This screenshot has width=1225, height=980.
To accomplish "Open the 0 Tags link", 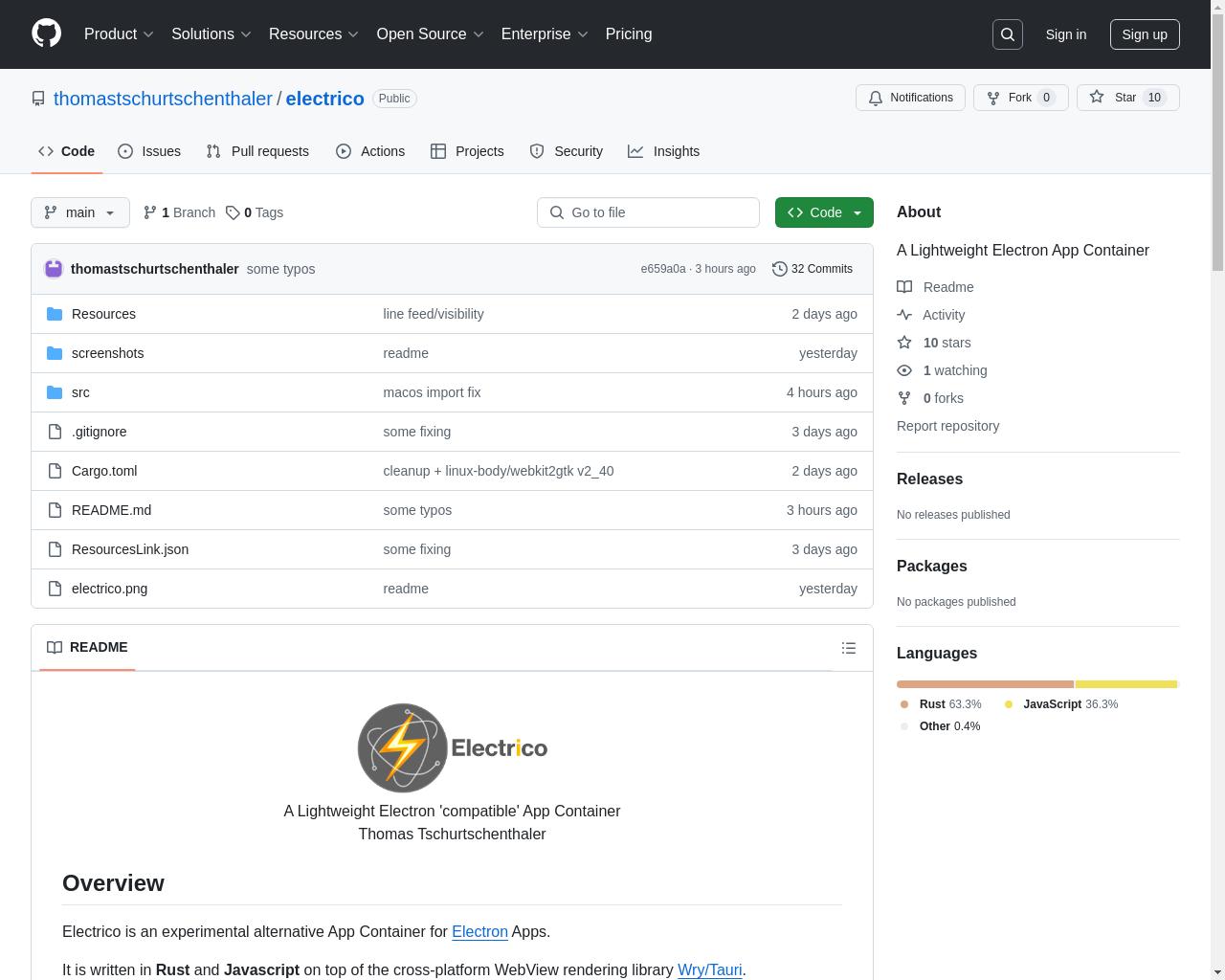I will click(x=255, y=212).
